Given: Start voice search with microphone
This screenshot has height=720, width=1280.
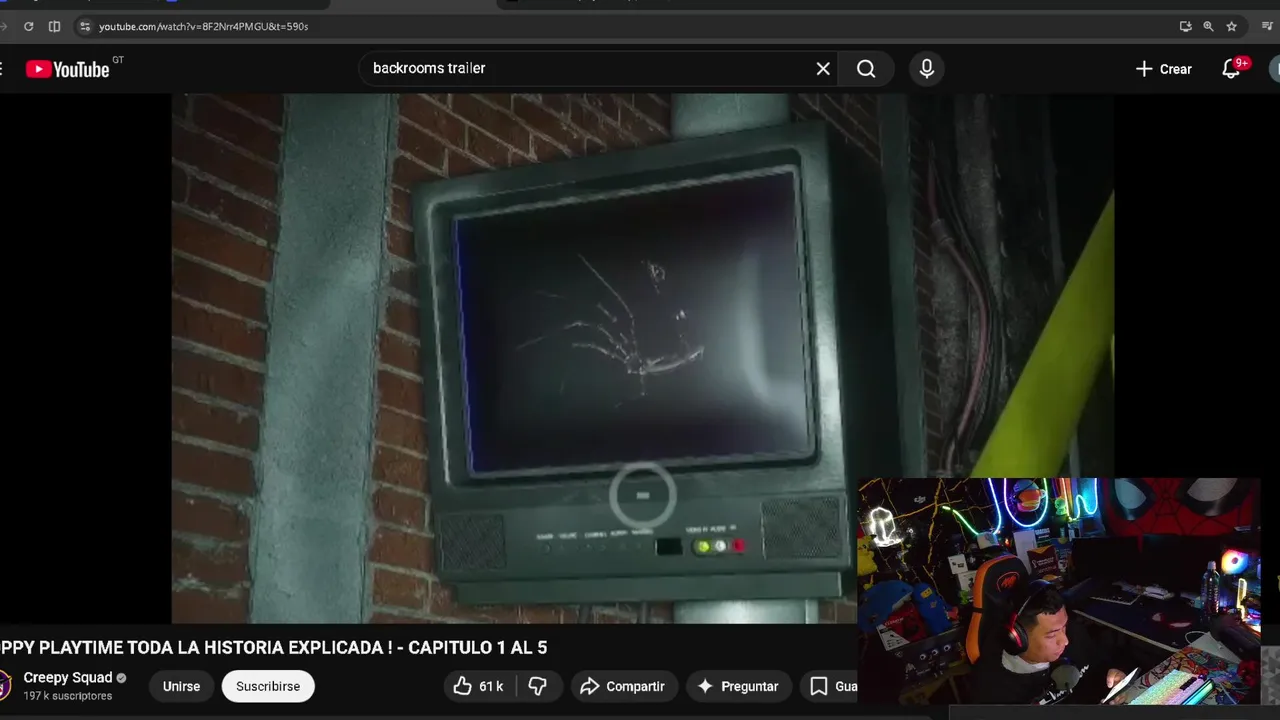Looking at the screenshot, I should [x=927, y=68].
